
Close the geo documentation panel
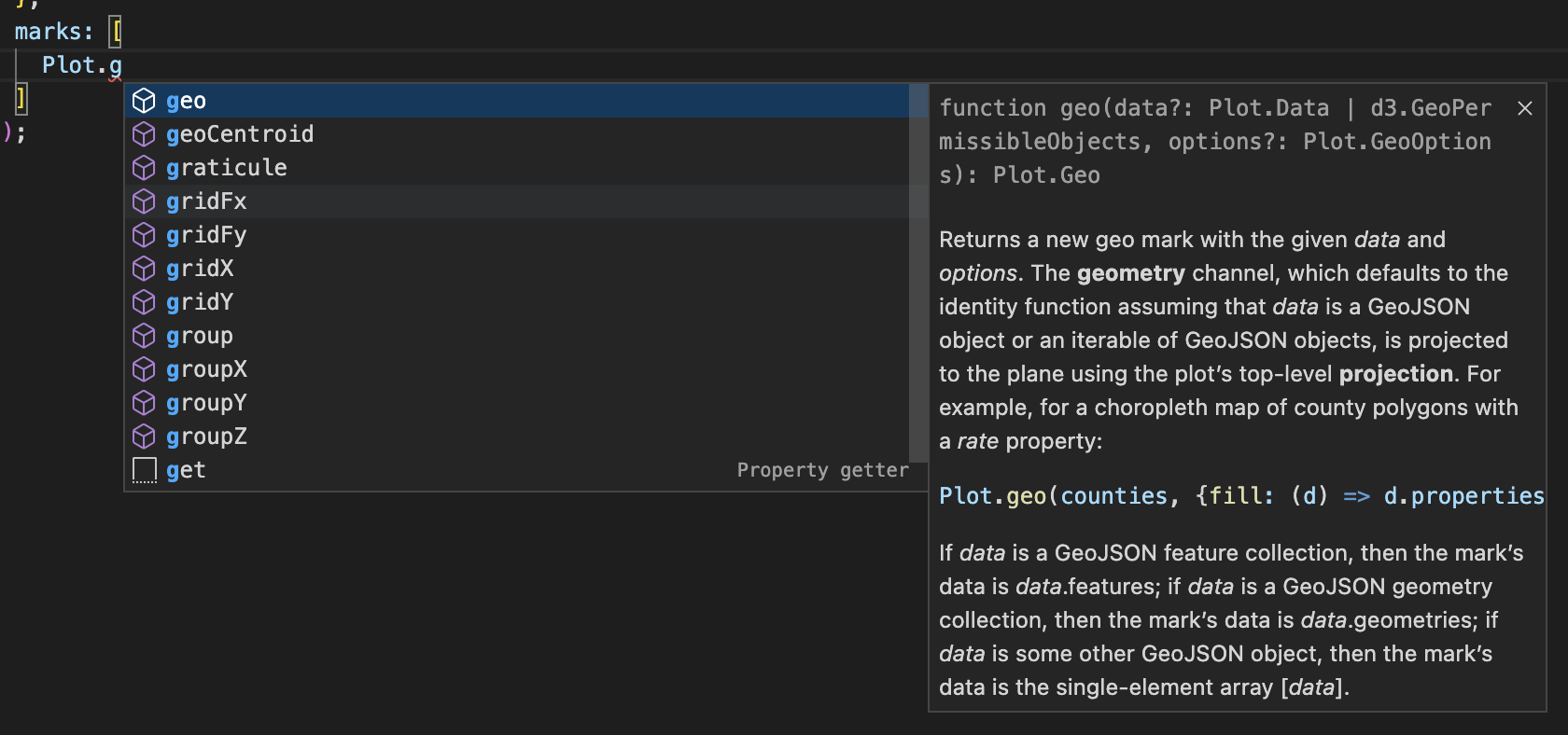[x=1525, y=108]
